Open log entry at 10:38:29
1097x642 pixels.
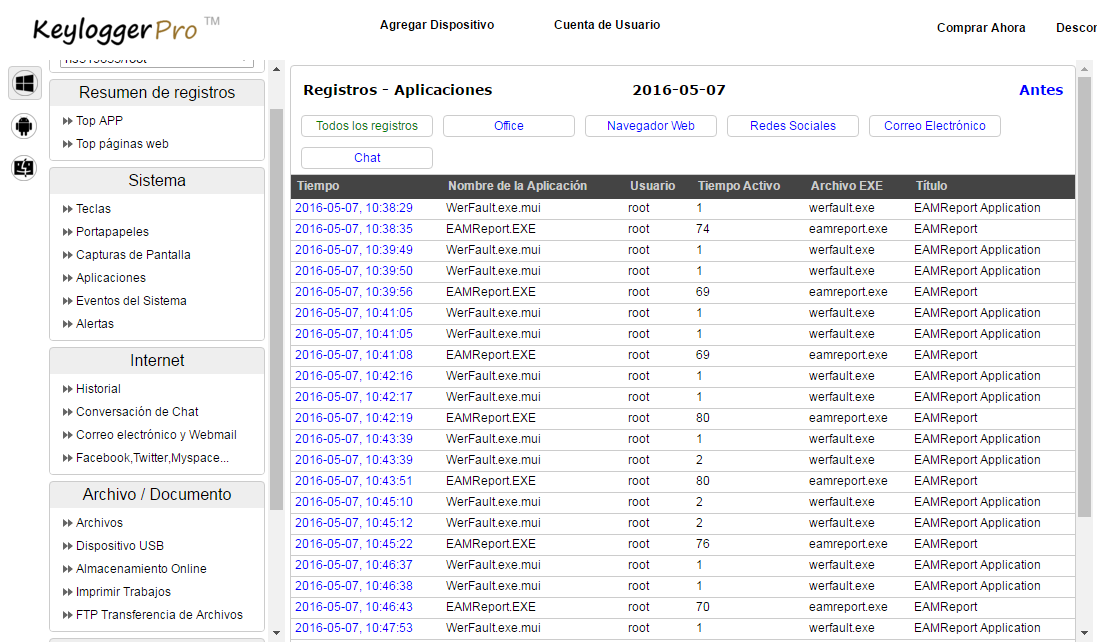pos(354,208)
